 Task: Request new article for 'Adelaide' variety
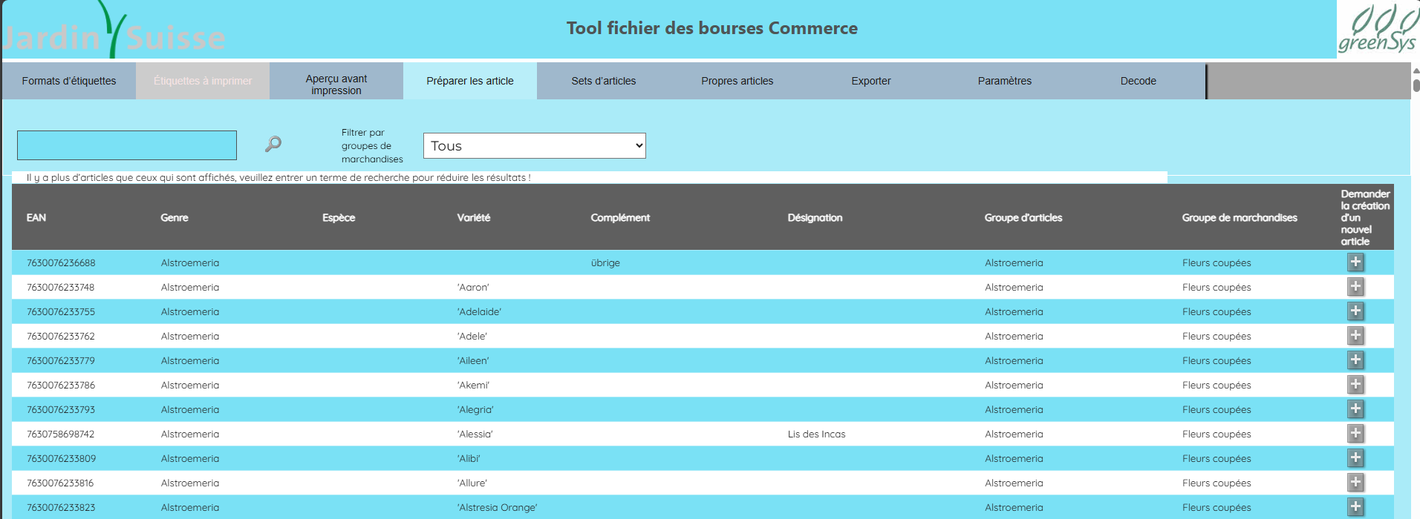pyautogui.click(x=1355, y=311)
